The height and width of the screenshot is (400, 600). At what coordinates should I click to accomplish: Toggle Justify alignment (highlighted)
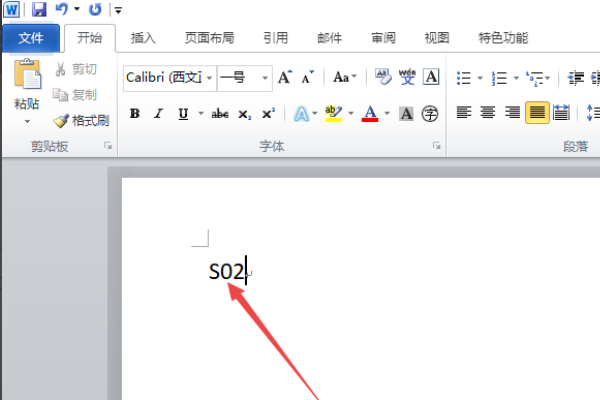537,113
